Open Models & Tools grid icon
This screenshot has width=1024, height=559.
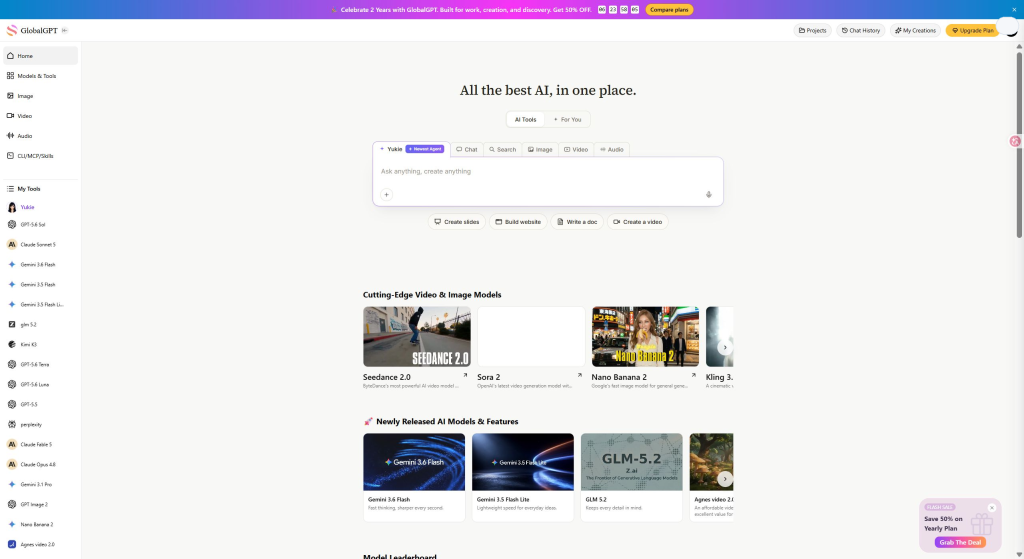(x=10, y=76)
